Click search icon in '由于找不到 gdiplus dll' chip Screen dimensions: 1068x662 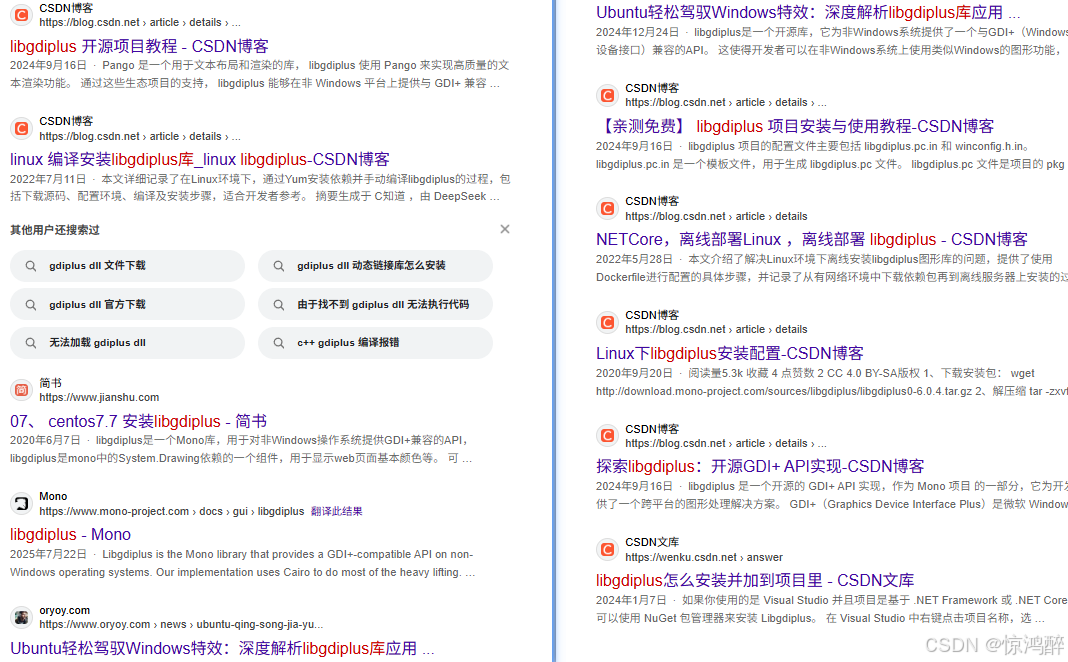pyautogui.click(x=279, y=304)
